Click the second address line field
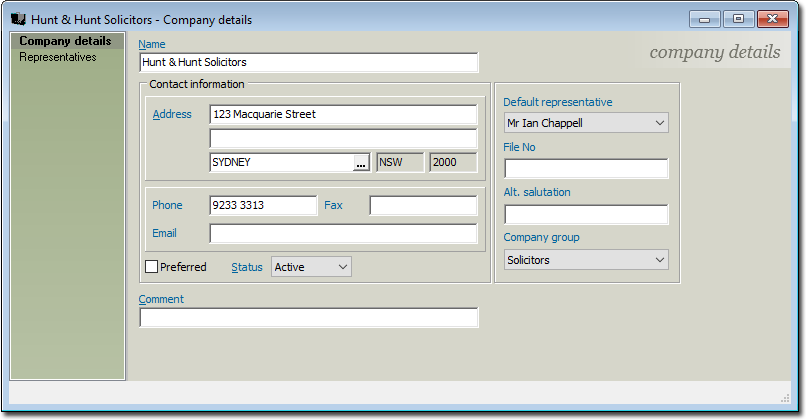 point(343,139)
